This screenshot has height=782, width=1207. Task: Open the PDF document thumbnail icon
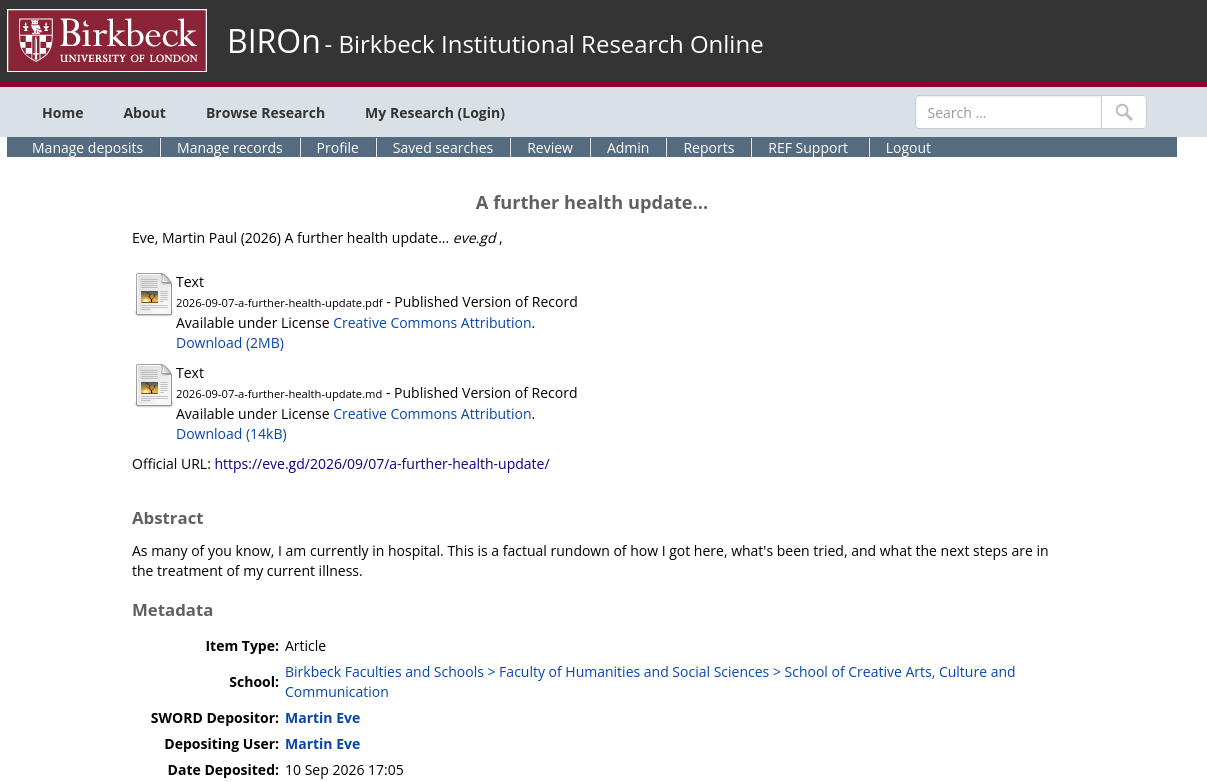click(x=154, y=294)
